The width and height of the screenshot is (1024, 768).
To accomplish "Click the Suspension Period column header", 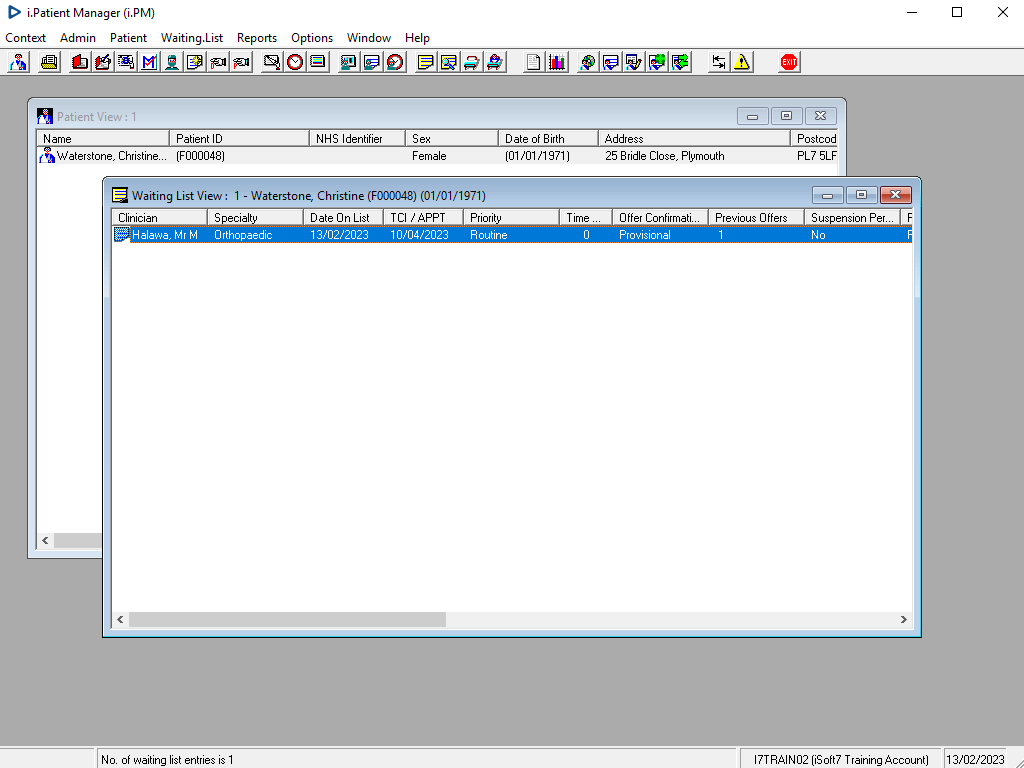I will [x=852, y=217].
